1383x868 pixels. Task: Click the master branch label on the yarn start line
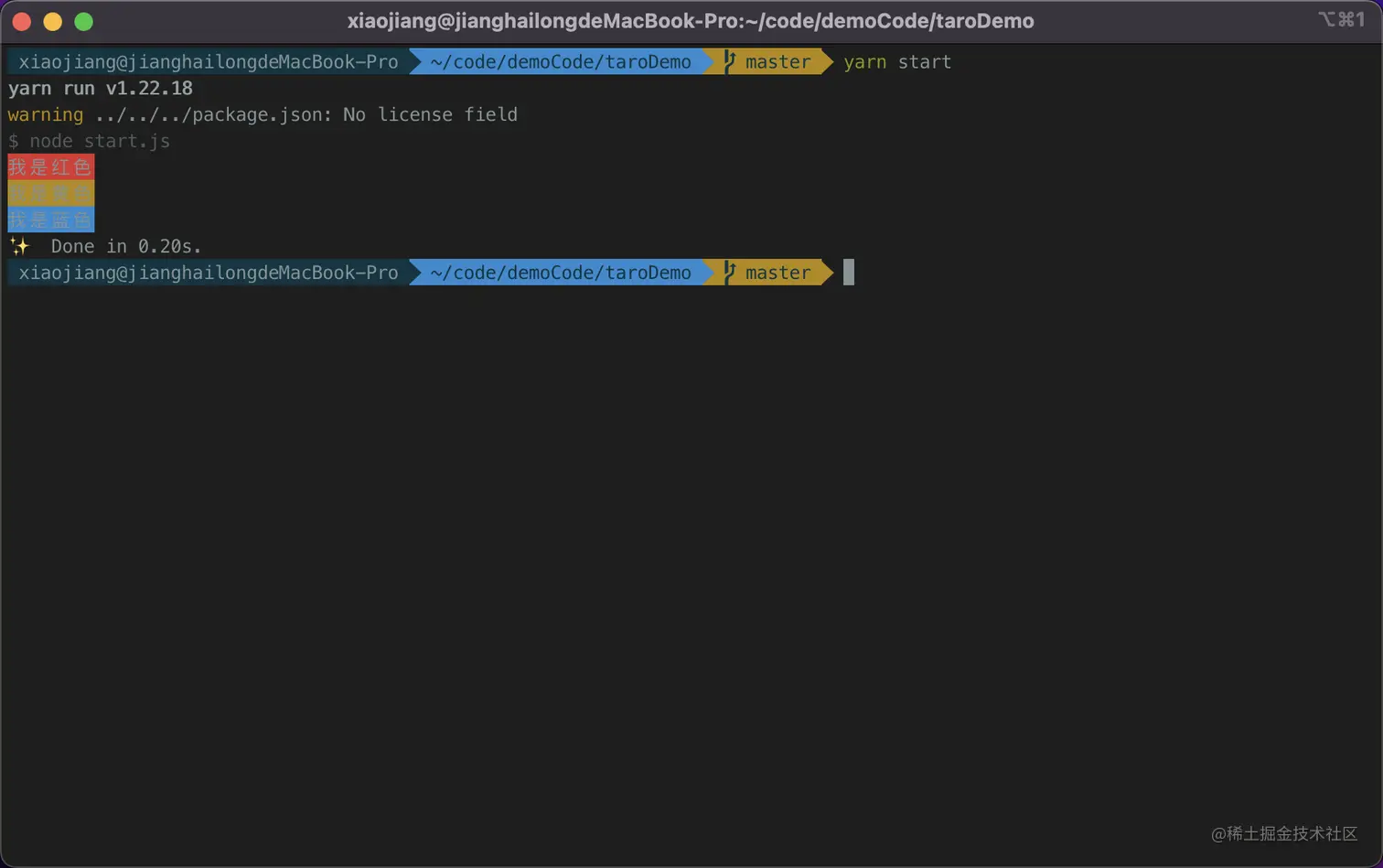[777, 62]
